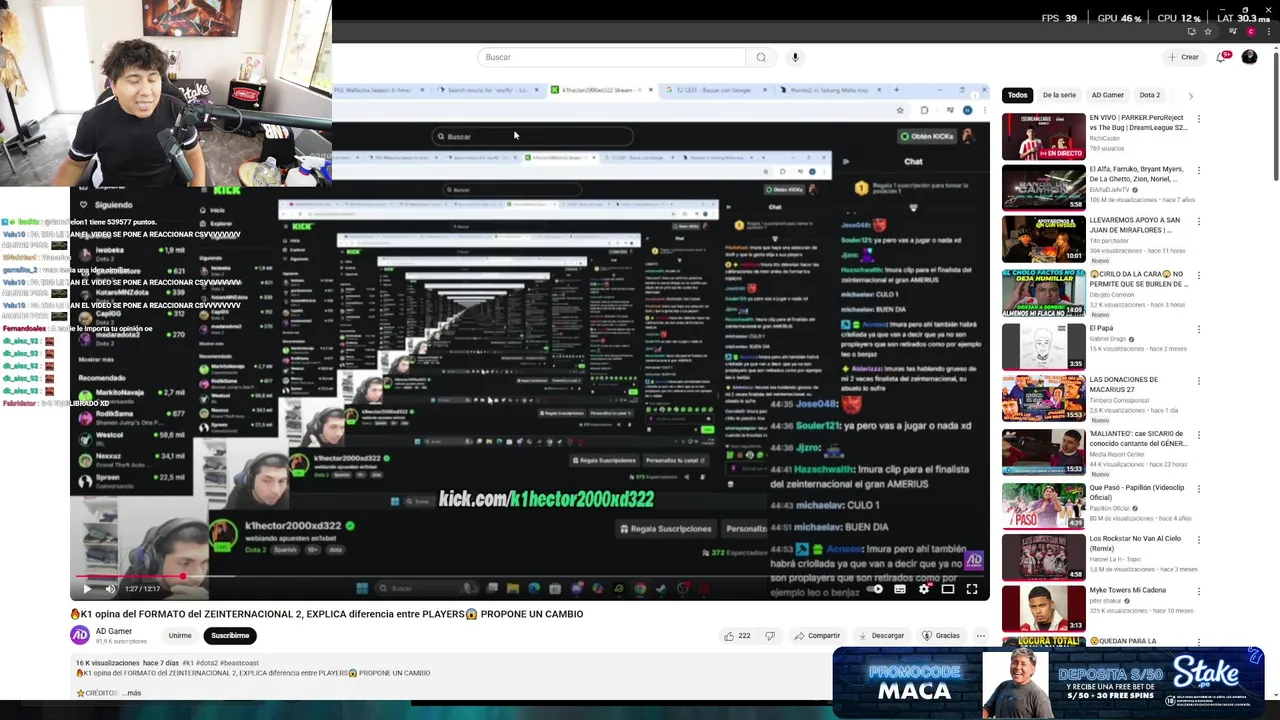
Task: Click the Descargar download button
Action: (881, 636)
